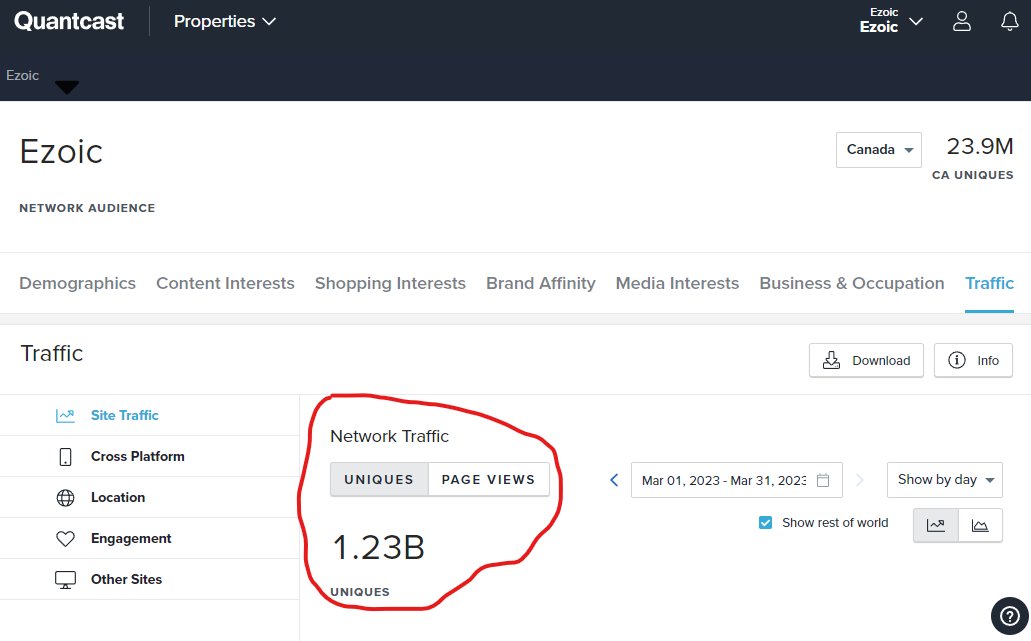Click the Info button
Viewport: 1031px width, 641px height.
pos(973,360)
